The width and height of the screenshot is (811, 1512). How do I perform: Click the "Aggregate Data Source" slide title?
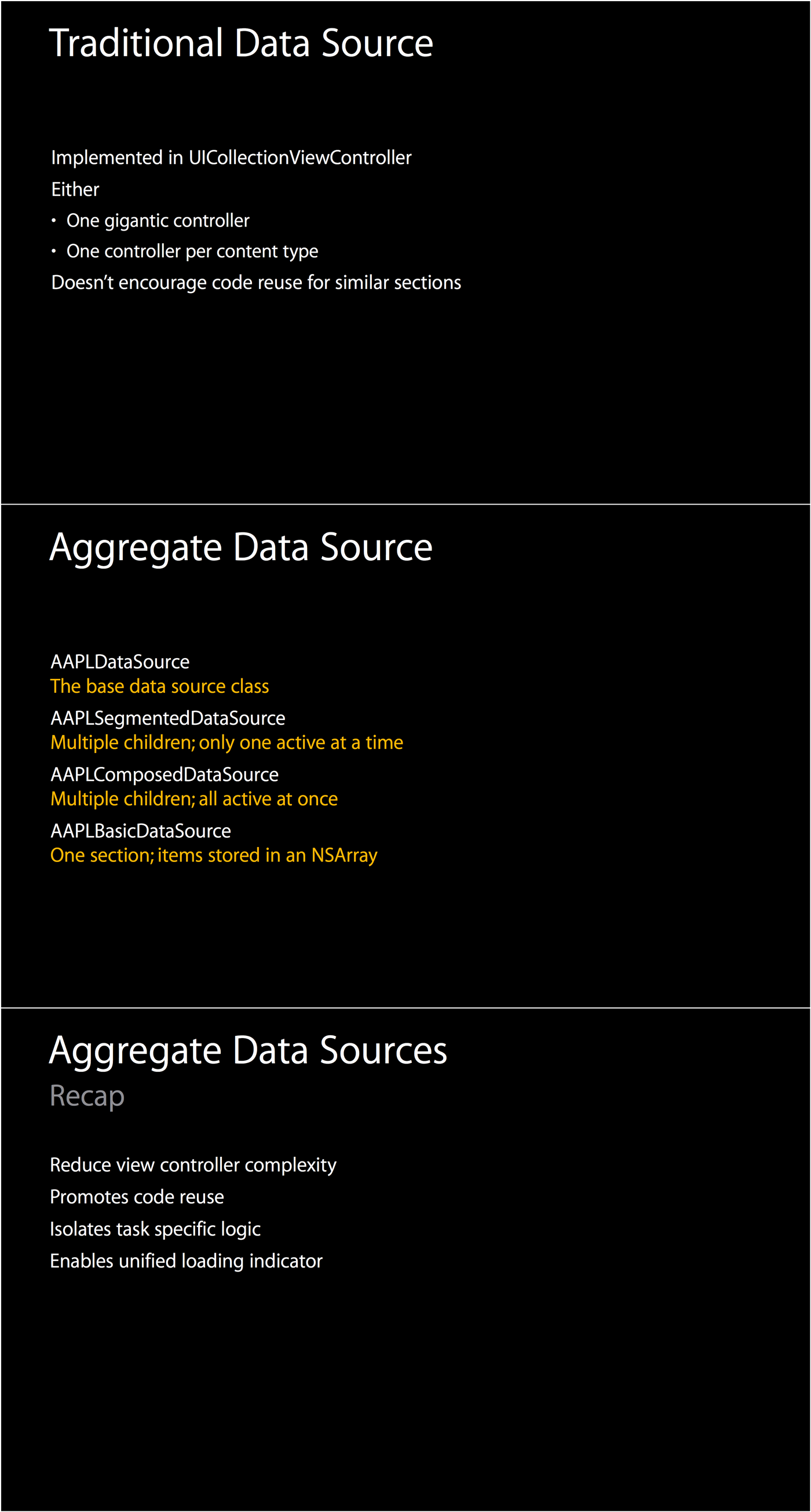[x=240, y=547]
